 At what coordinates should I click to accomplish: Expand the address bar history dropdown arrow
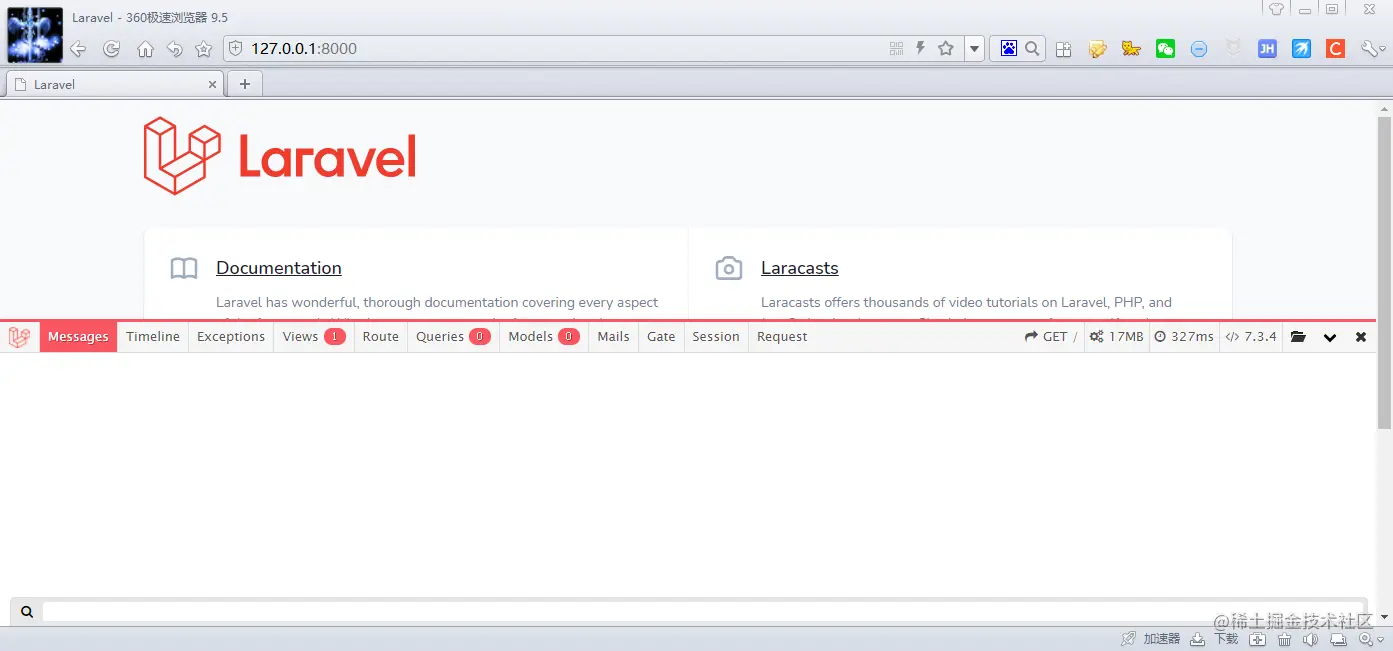tap(975, 48)
